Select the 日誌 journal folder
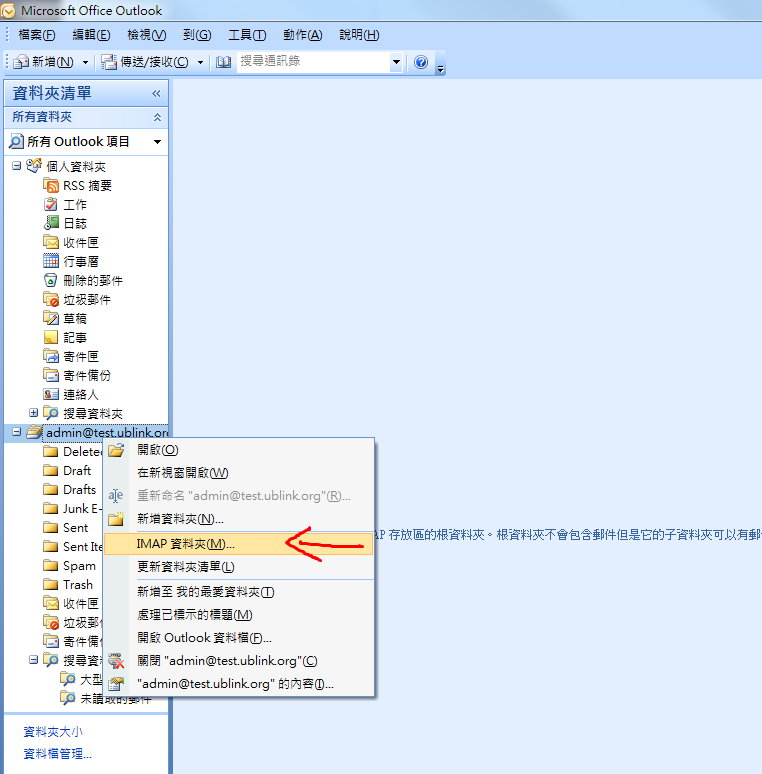 74,223
